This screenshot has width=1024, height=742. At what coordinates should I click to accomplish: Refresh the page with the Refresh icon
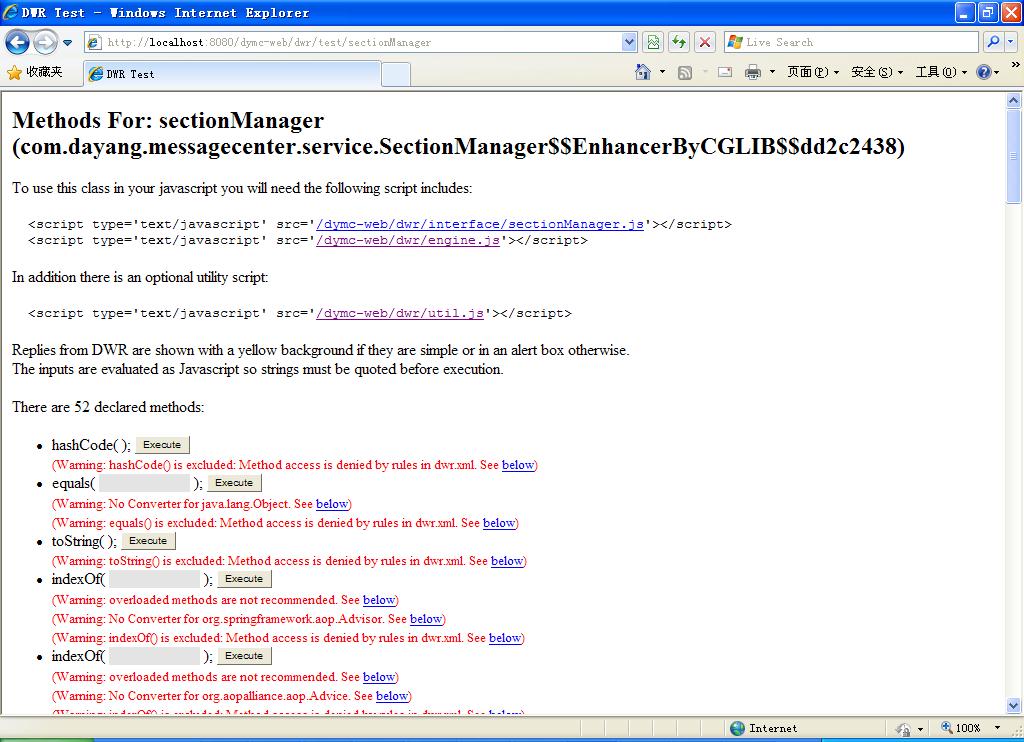(x=679, y=42)
